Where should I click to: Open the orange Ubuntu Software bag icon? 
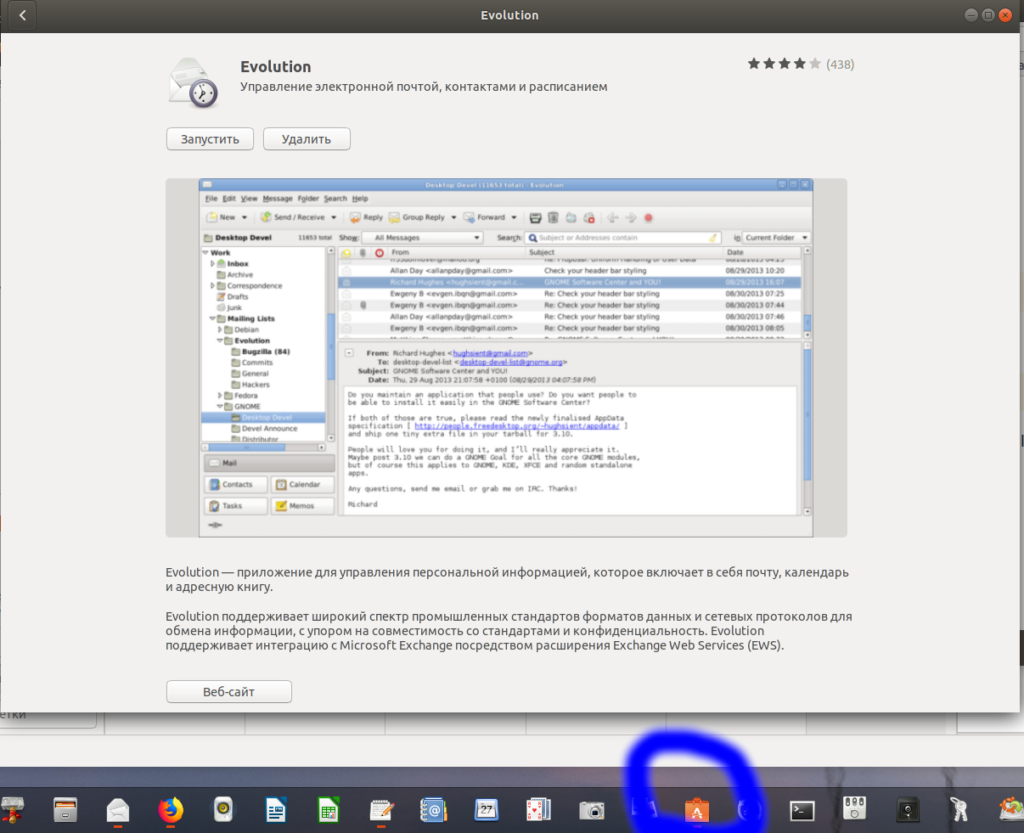tap(697, 811)
